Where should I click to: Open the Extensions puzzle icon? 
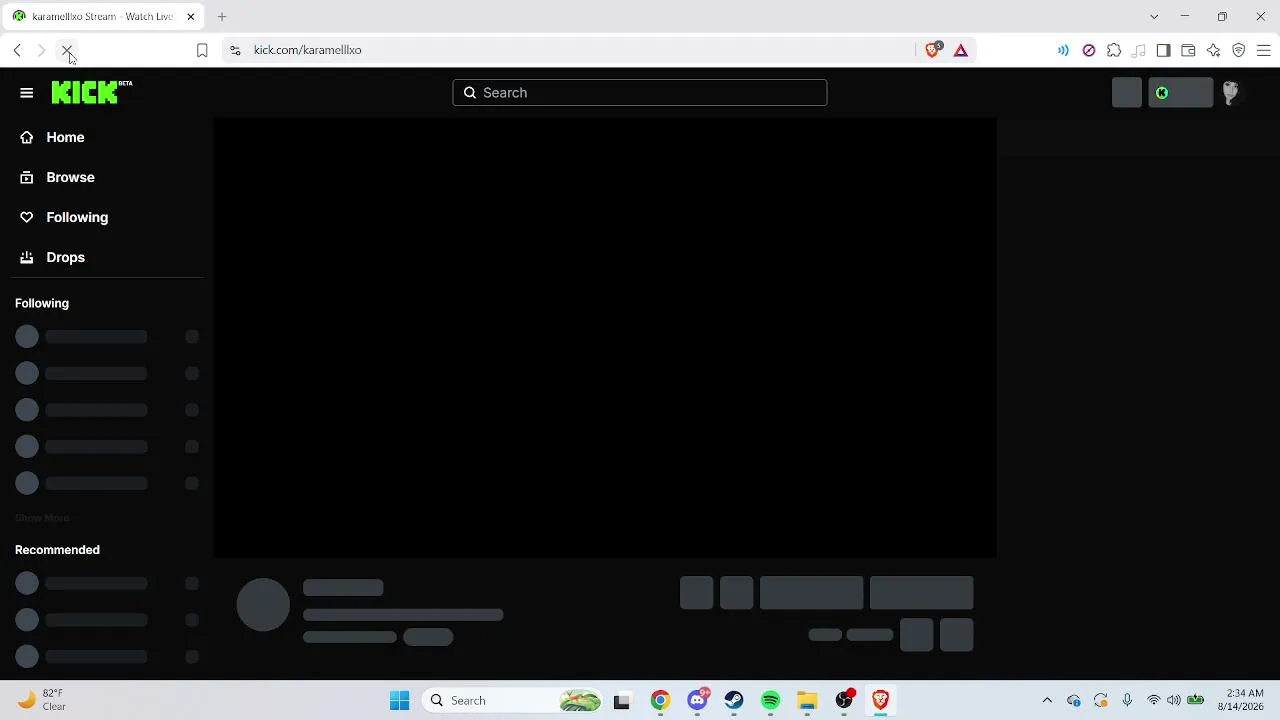[1114, 50]
